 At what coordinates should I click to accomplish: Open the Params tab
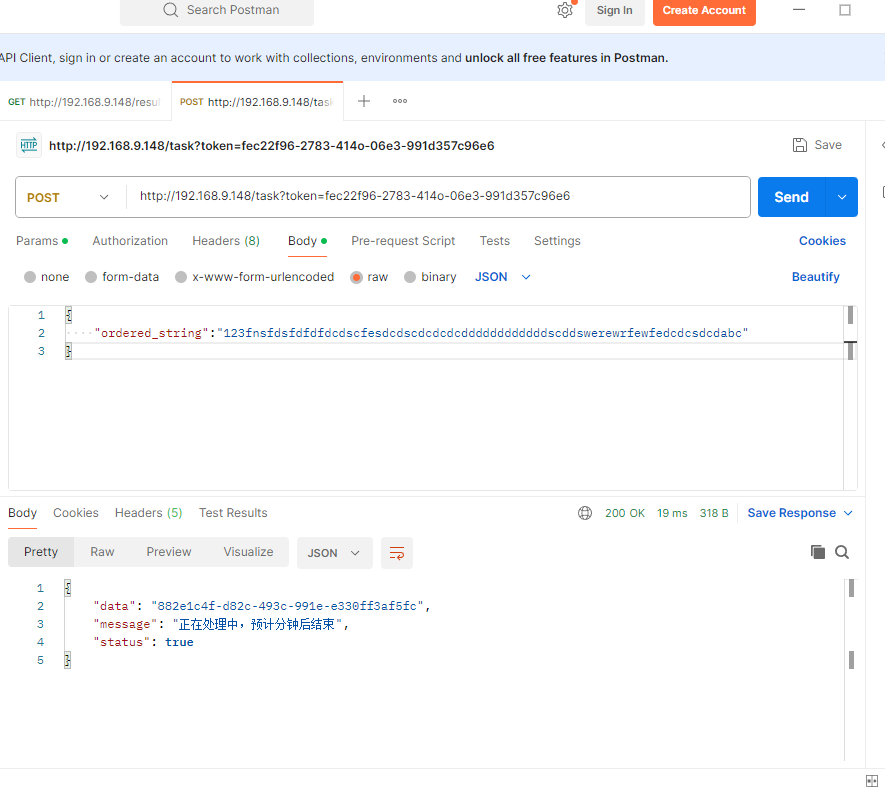42,241
